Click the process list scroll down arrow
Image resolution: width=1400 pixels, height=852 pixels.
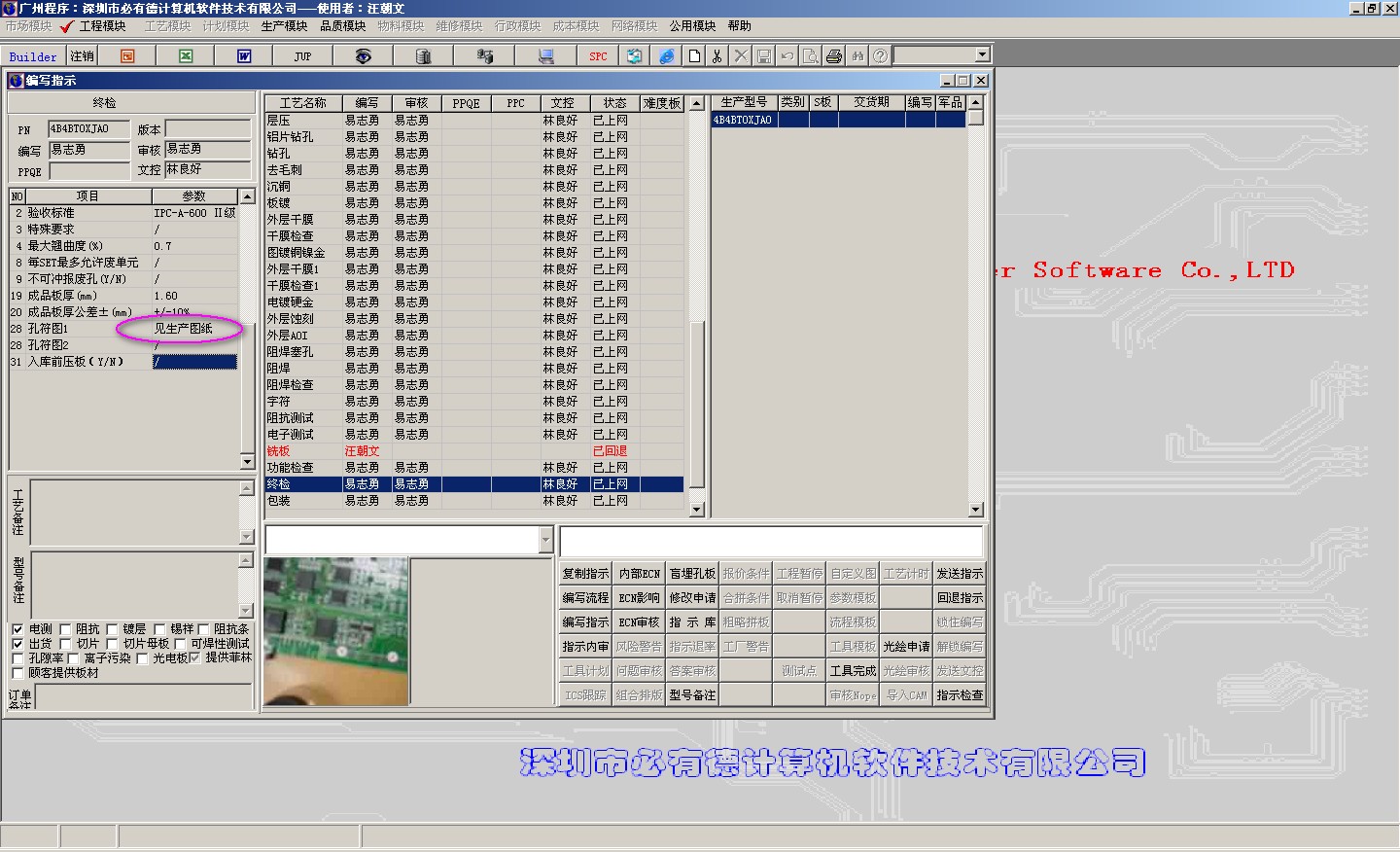696,509
